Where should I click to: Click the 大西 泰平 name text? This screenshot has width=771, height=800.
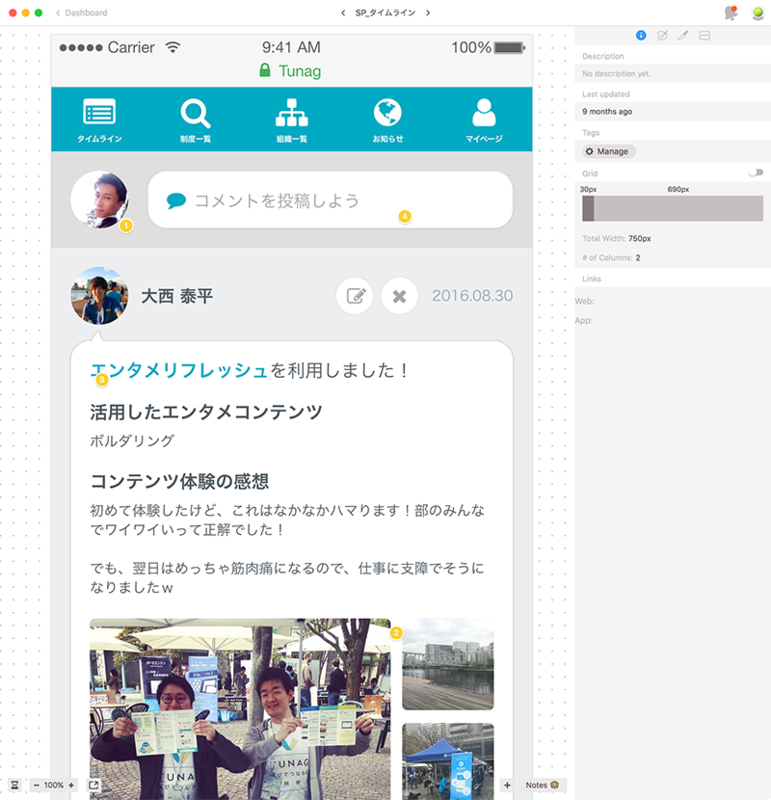(x=177, y=296)
